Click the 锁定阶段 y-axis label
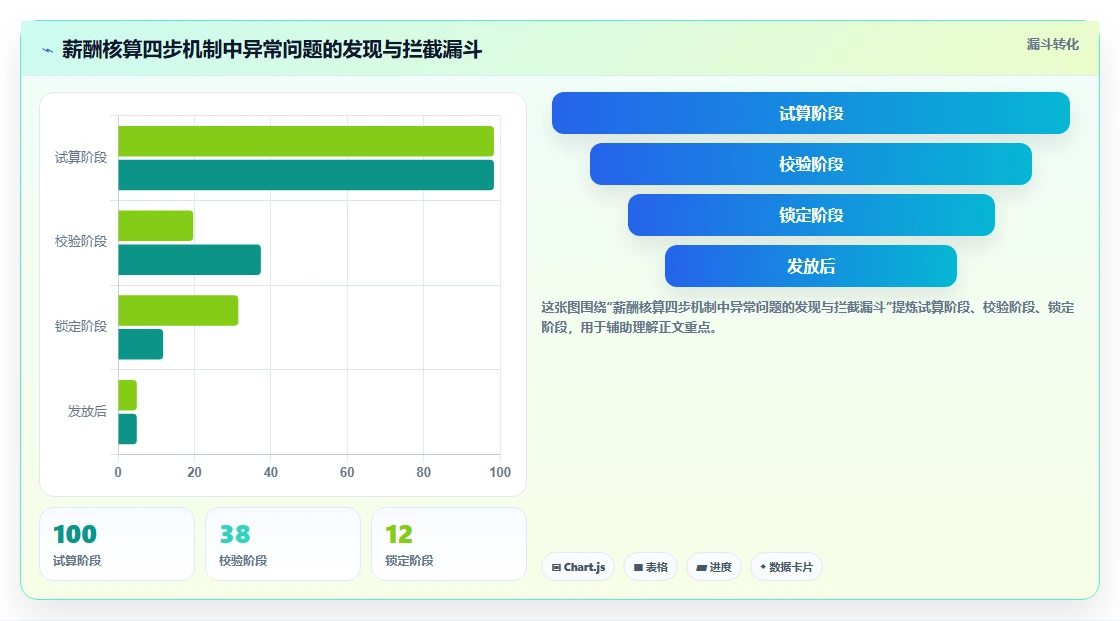The height and width of the screenshot is (621, 1120). pyautogui.click(x=81, y=327)
